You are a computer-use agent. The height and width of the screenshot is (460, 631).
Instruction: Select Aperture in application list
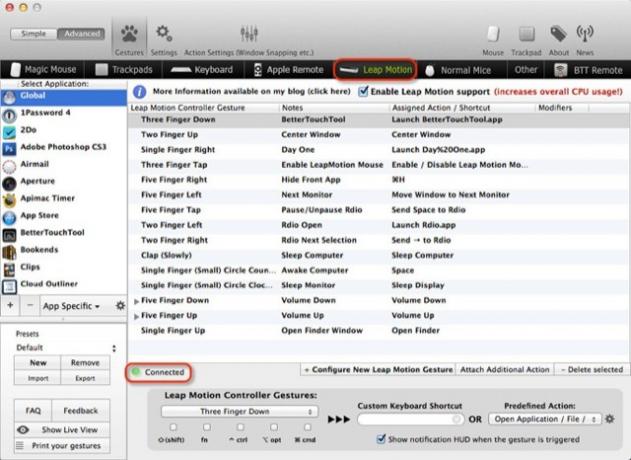[x=64, y=182]
